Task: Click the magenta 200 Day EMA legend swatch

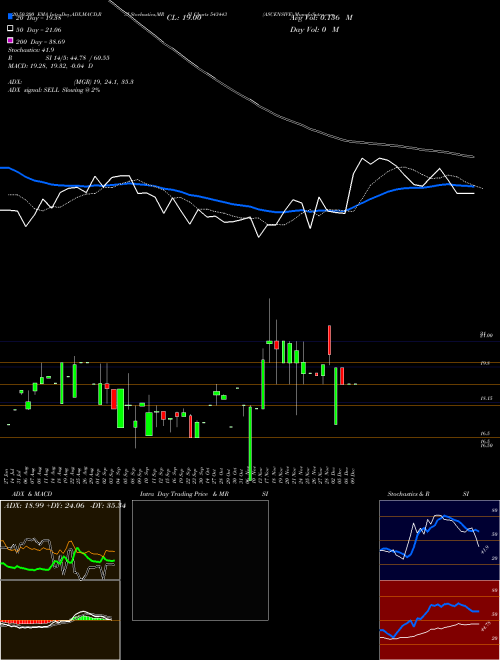Action: tap(10, 41)
